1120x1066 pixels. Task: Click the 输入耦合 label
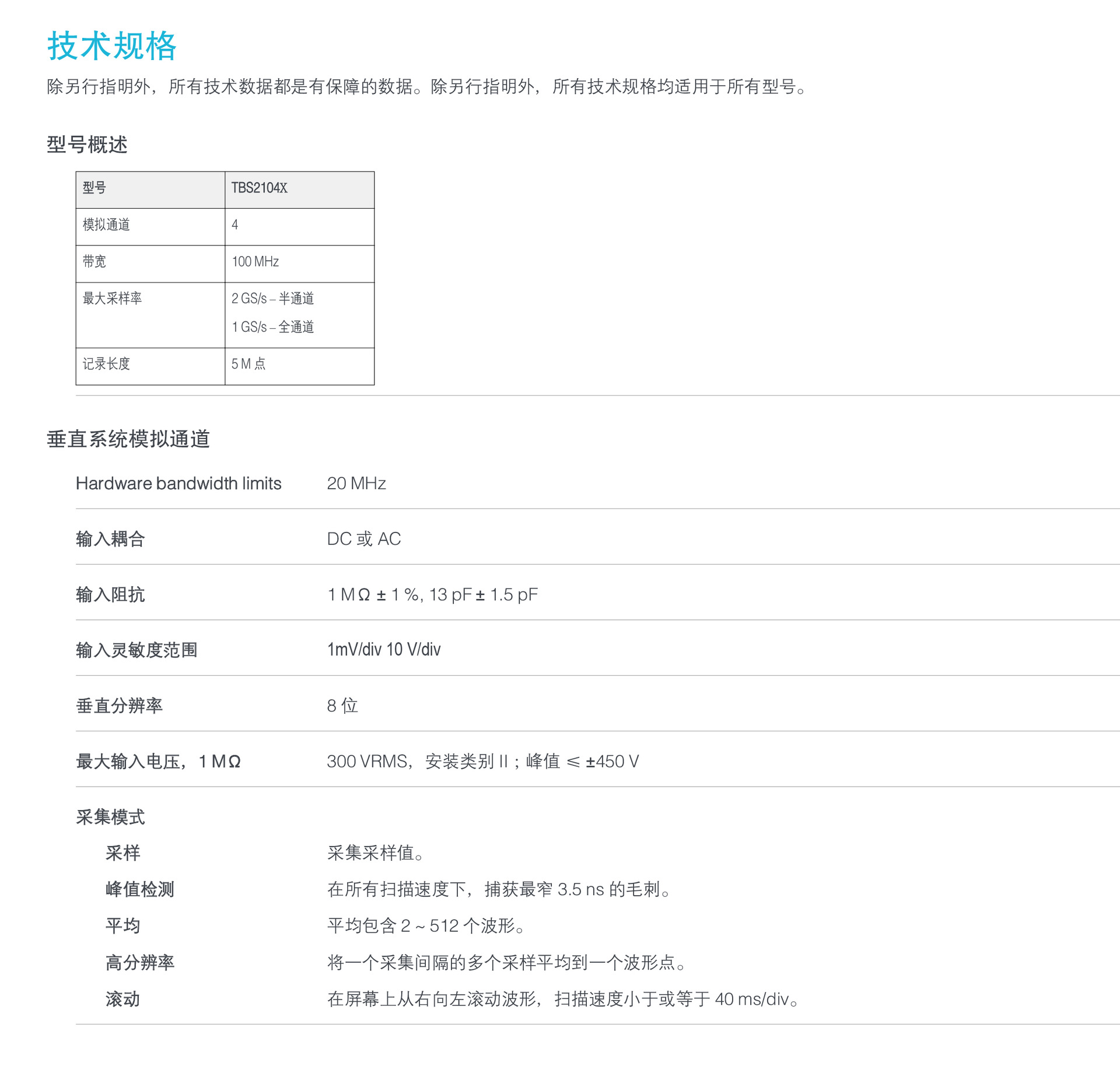(x=110, y=539)
